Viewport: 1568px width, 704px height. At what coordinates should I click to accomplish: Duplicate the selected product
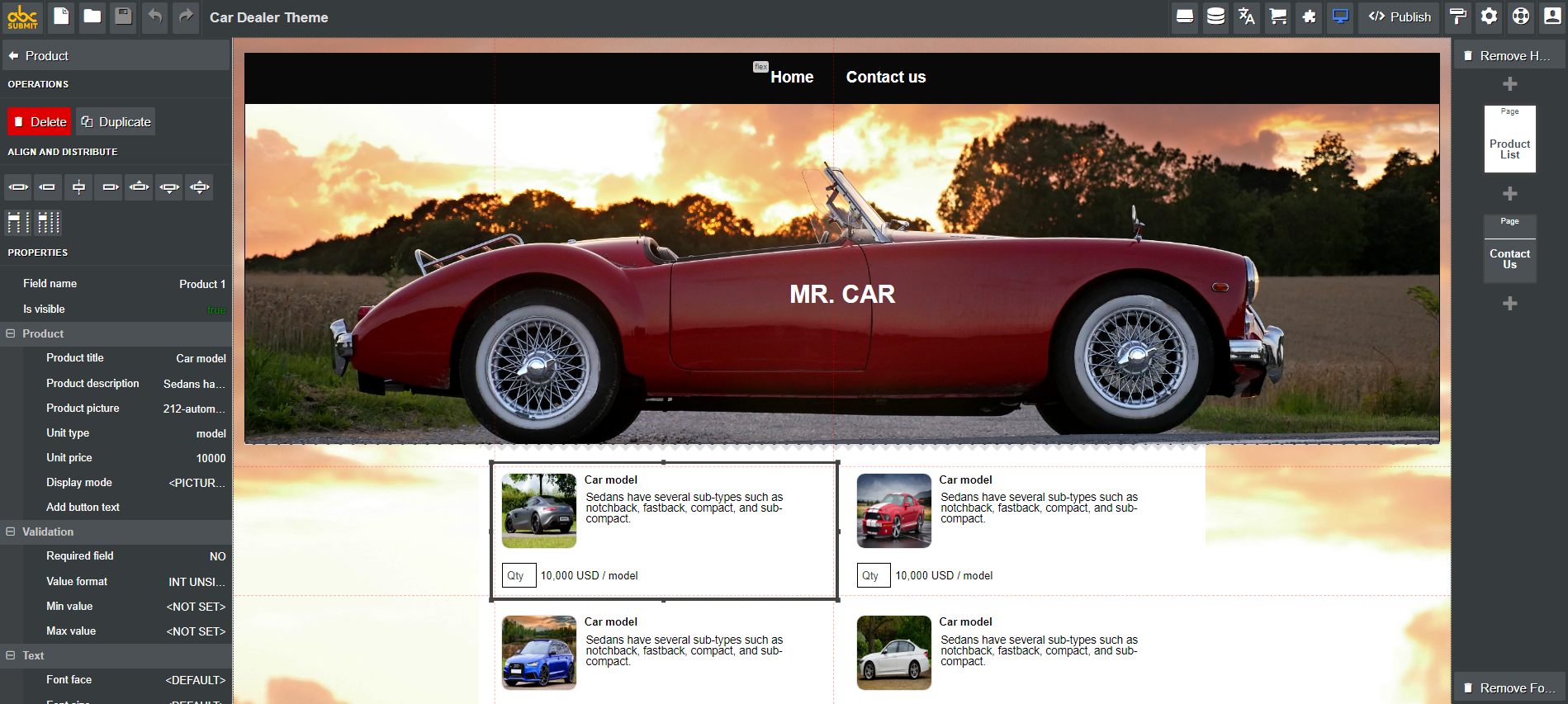116,121
